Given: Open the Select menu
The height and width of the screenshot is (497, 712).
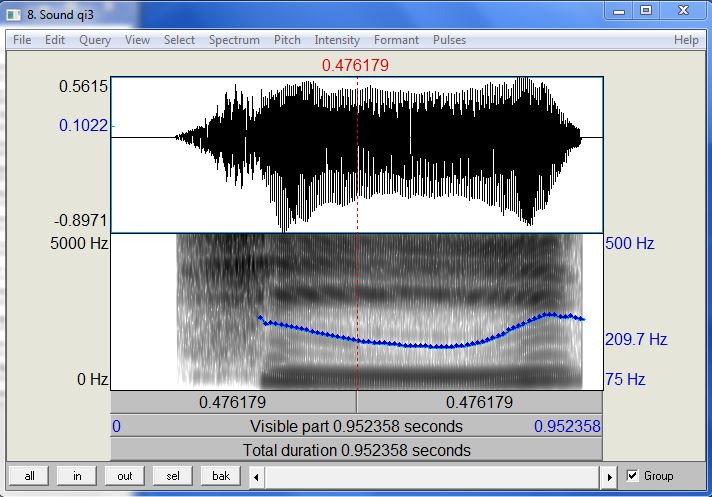Looking at the screenshot, I should tap(179, 40).
